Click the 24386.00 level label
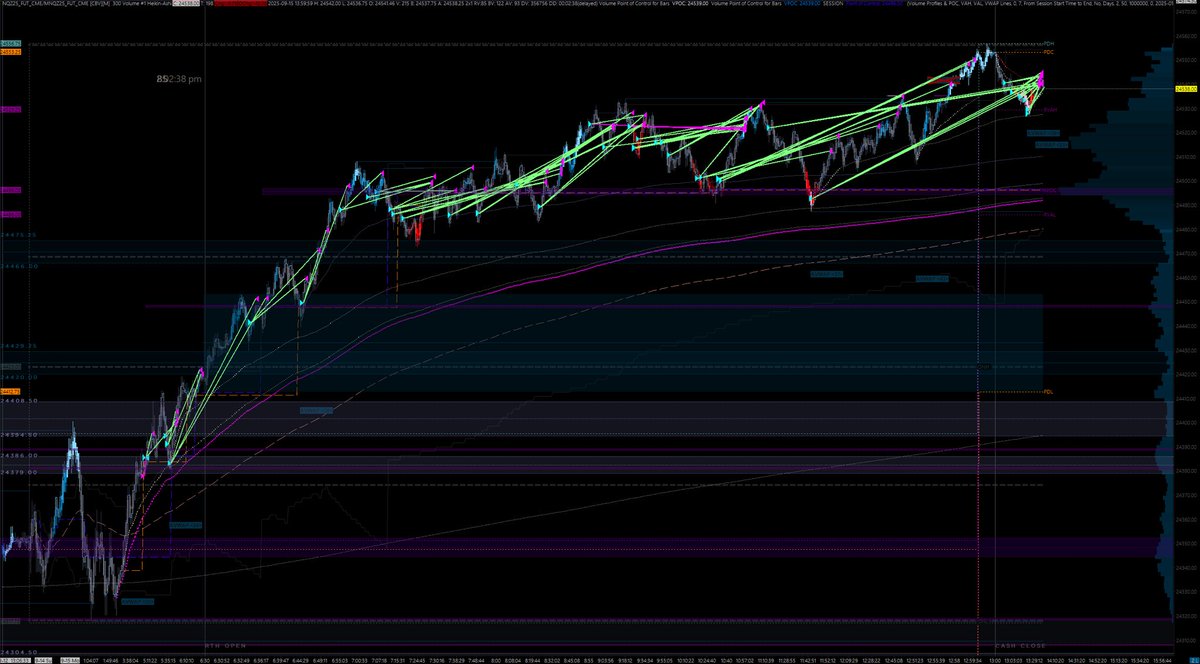This screenshot has height=664, width=1200. pos(19,455)
